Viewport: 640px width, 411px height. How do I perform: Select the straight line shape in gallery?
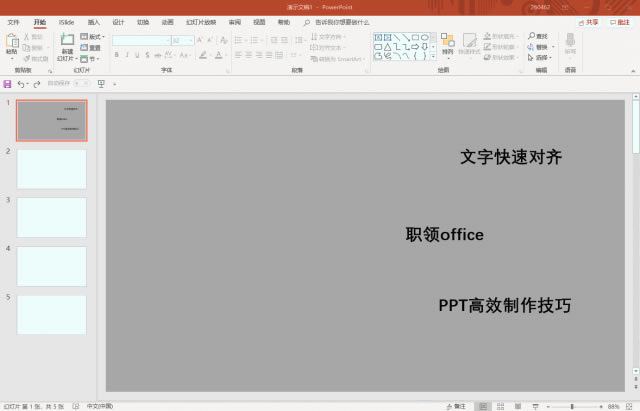point(397,38)
